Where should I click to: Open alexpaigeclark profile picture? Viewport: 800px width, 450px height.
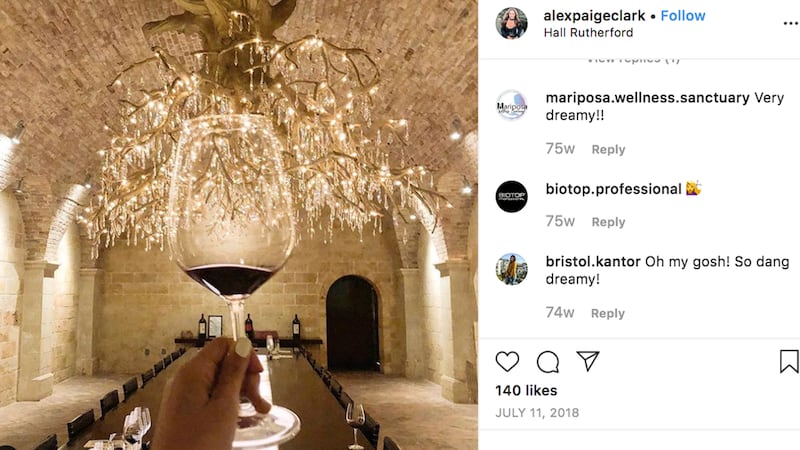pos(511,23)
